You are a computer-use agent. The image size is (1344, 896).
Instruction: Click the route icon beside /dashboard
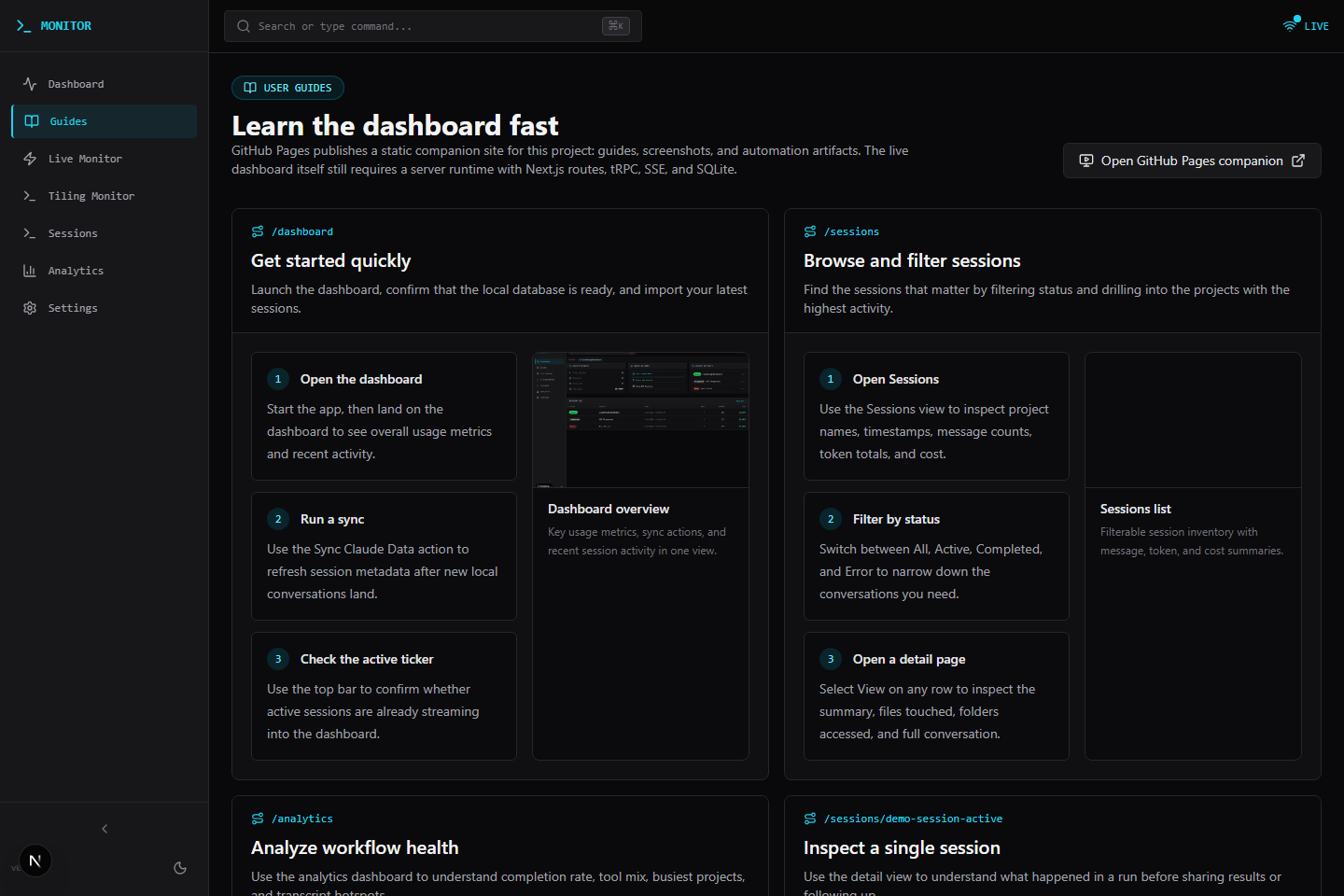coord(258,231)
